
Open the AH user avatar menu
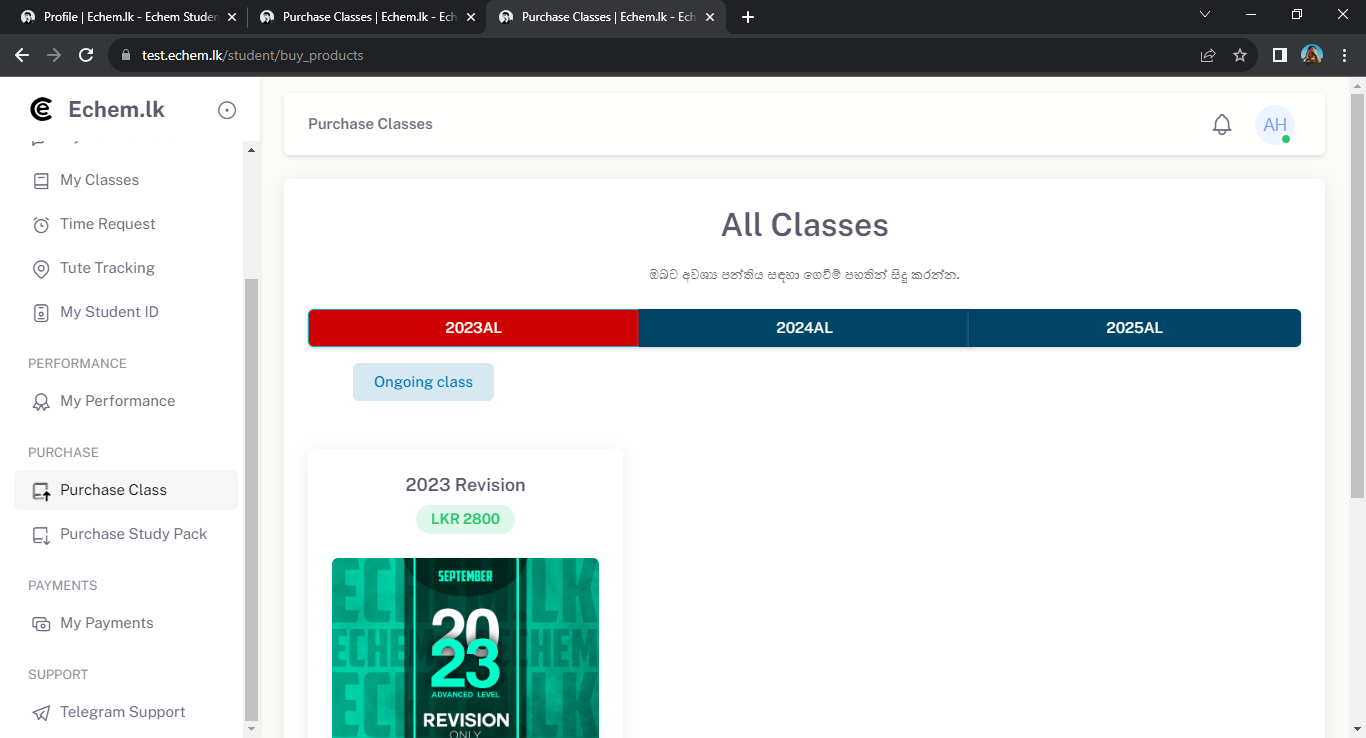pyautogui.click(x=1275, y=125)
